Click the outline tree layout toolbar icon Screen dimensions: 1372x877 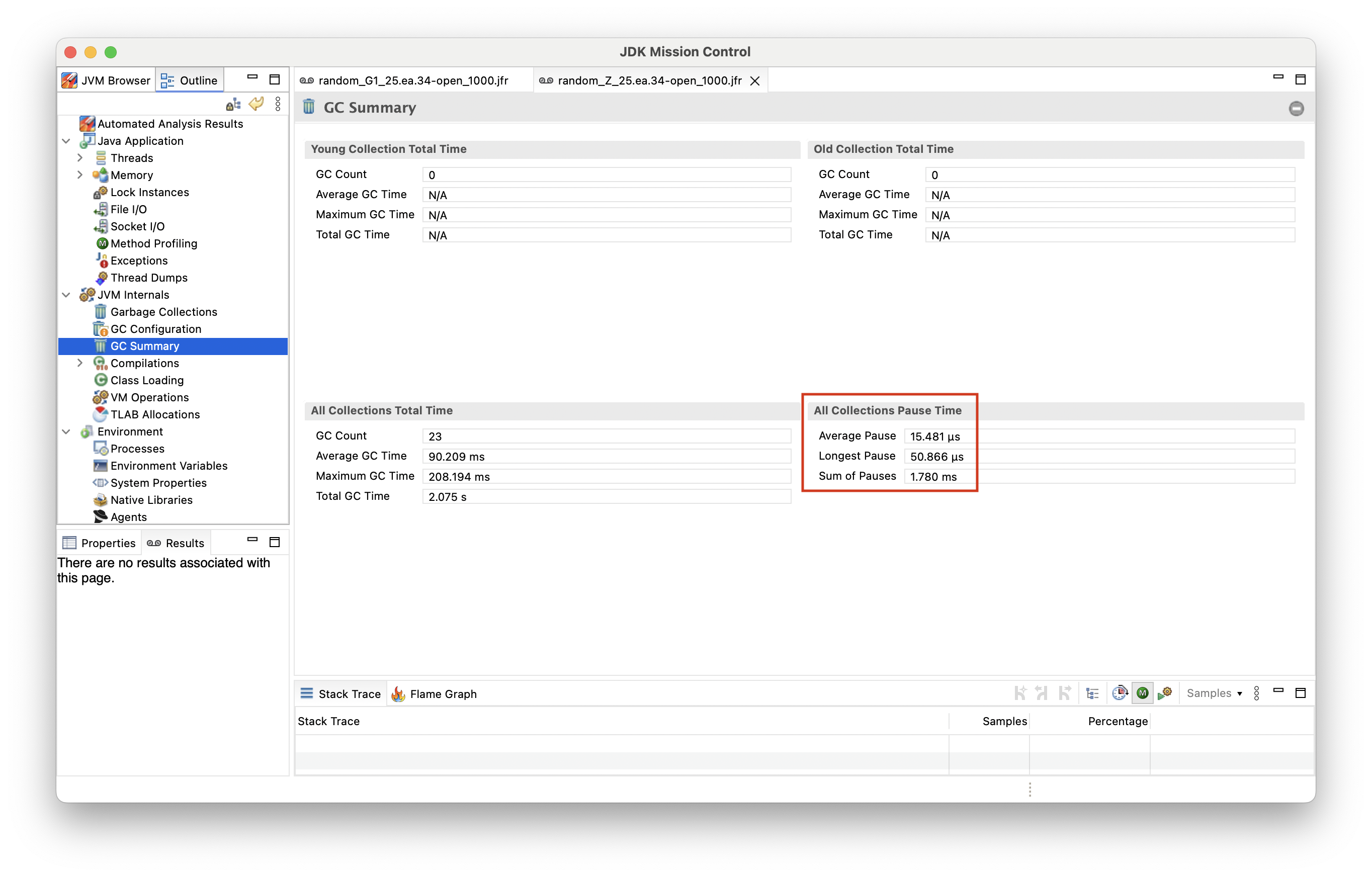click(x=233, y=104)
